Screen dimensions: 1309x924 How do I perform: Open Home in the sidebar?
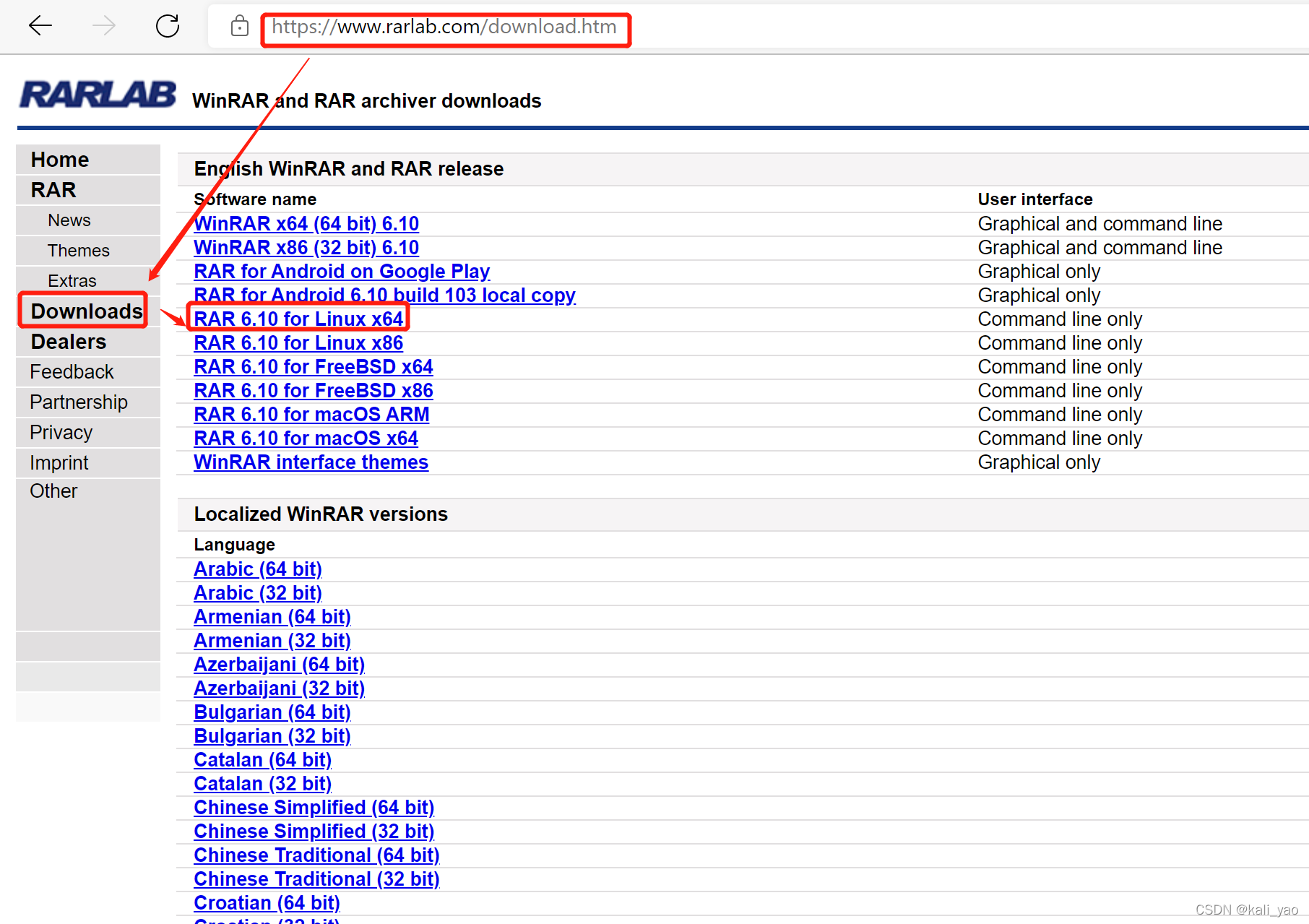click(x=60, y=160)
